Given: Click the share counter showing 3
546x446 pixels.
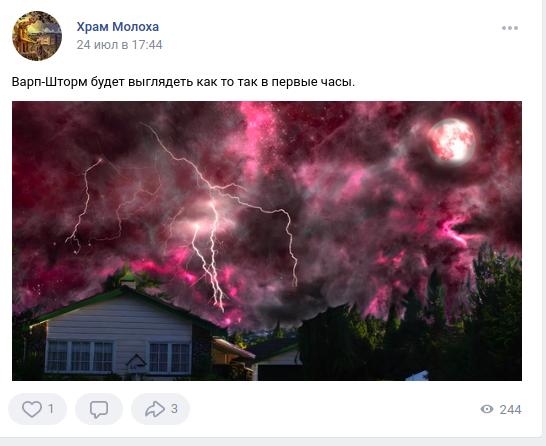Looking at the screenshot, I should [x=174, y=409].
